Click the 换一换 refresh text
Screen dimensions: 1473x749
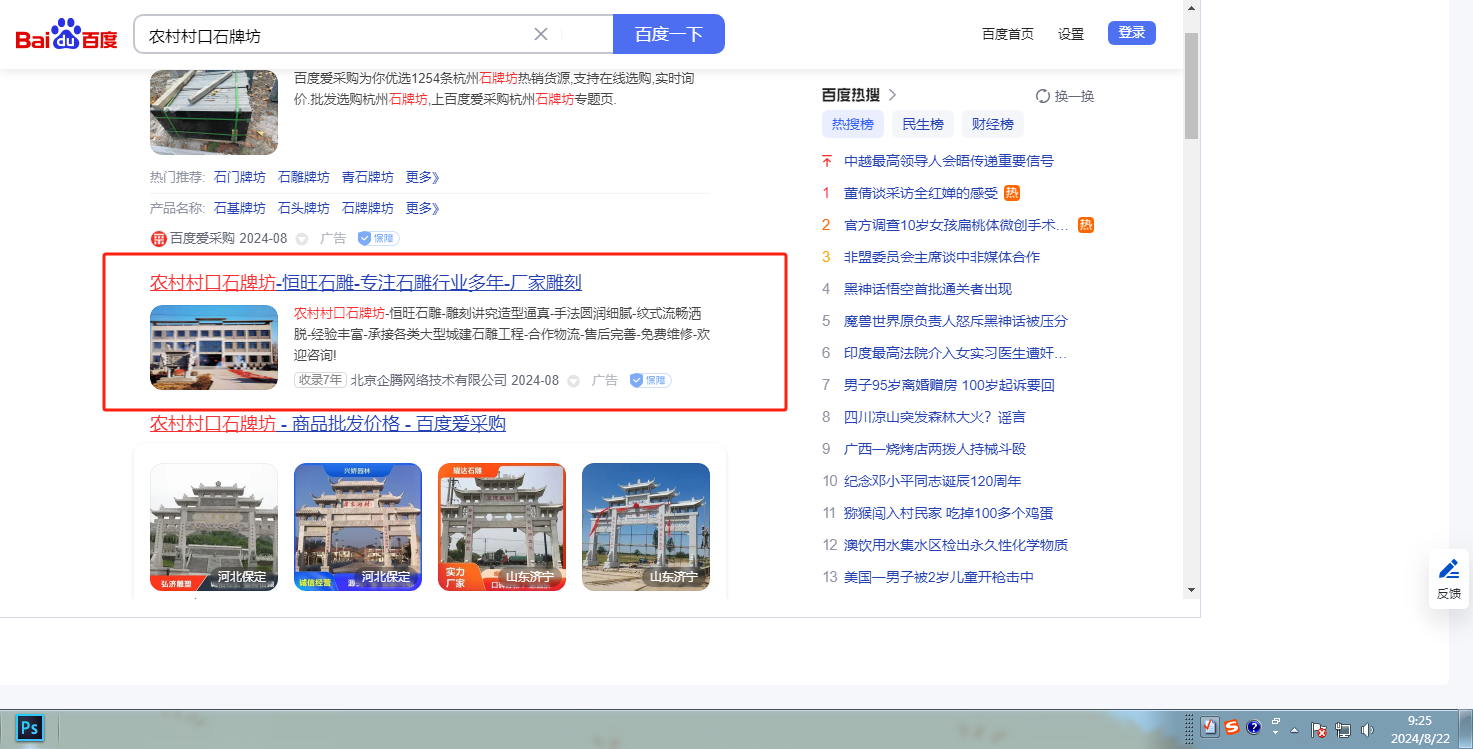point(1075,96)
